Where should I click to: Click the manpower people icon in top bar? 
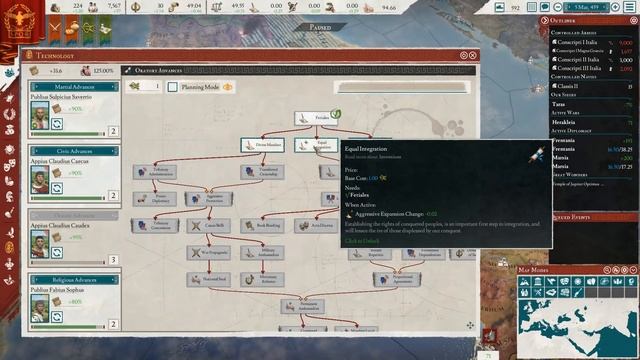coord(93,7)
